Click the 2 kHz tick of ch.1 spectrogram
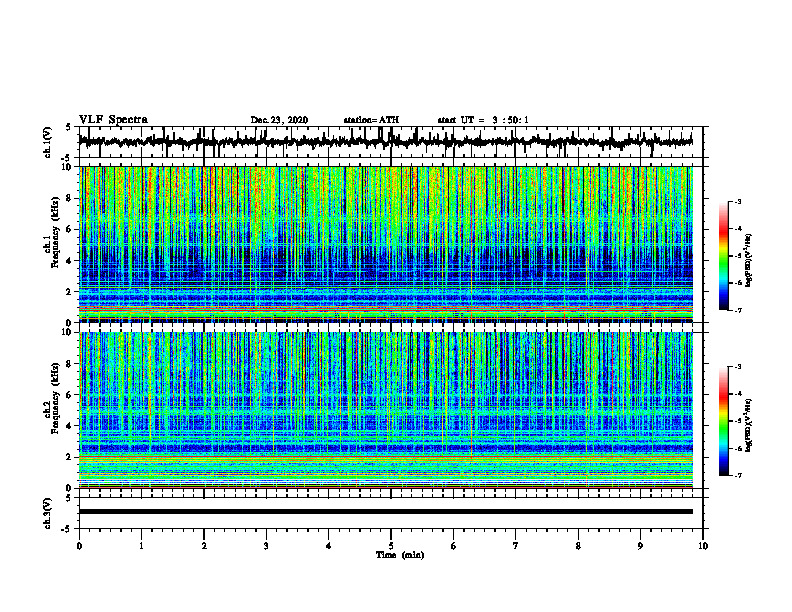The width and height of the screenshot is (792, 612). click(x=69, y=292)
